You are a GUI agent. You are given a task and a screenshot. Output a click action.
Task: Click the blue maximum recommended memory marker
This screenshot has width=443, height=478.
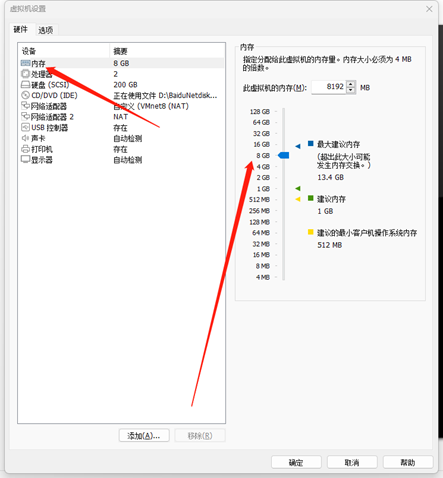[x=298, y=146]
